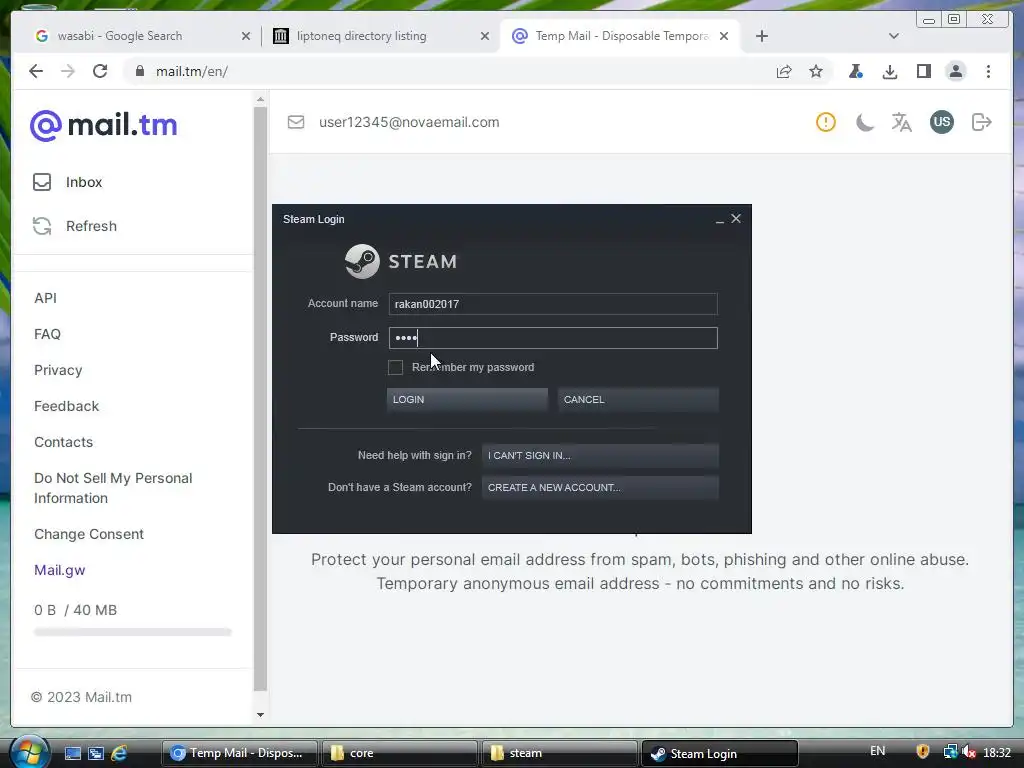Click the Steam Account name field
Screen dimensions: 1024x768
(x=552, y=304)
